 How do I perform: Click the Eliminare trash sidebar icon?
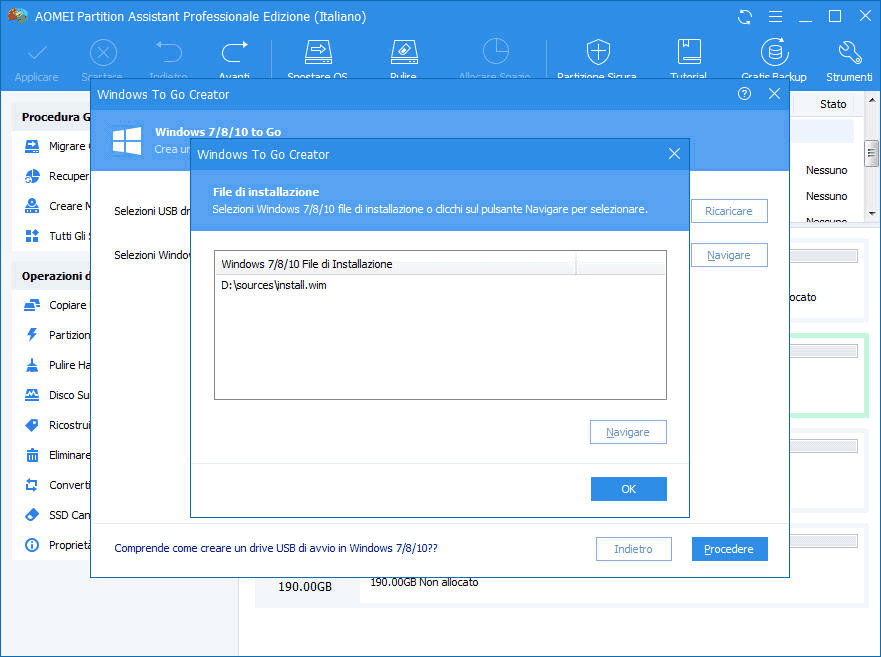(32, 455)
